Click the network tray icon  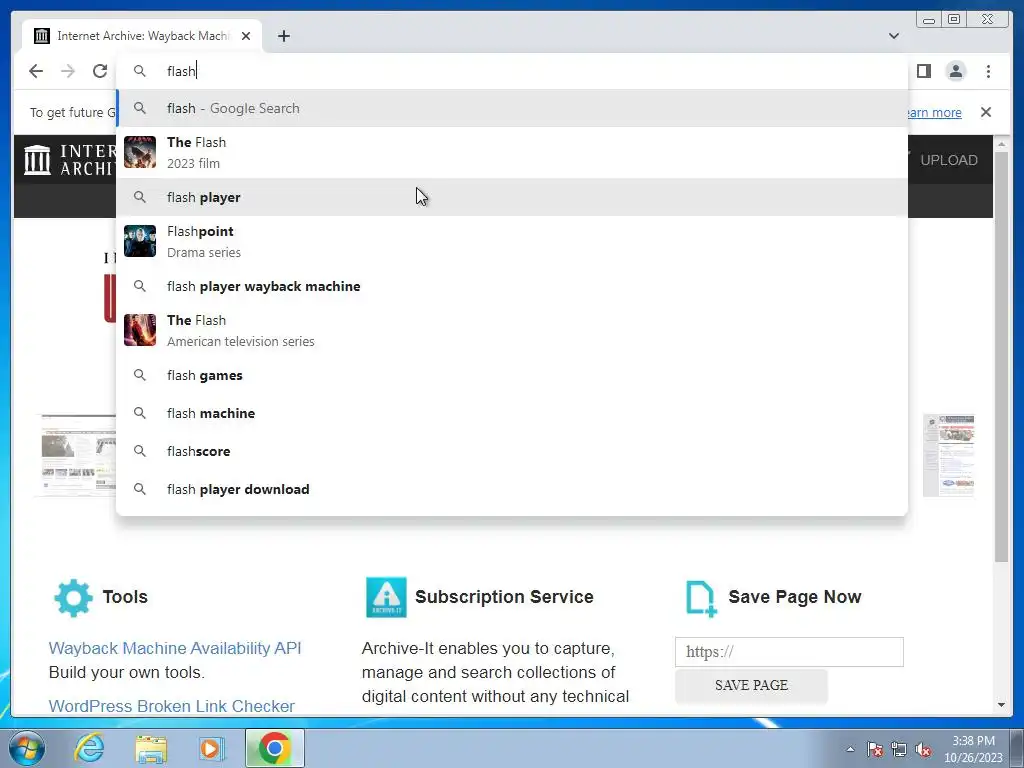click(899, 749)
